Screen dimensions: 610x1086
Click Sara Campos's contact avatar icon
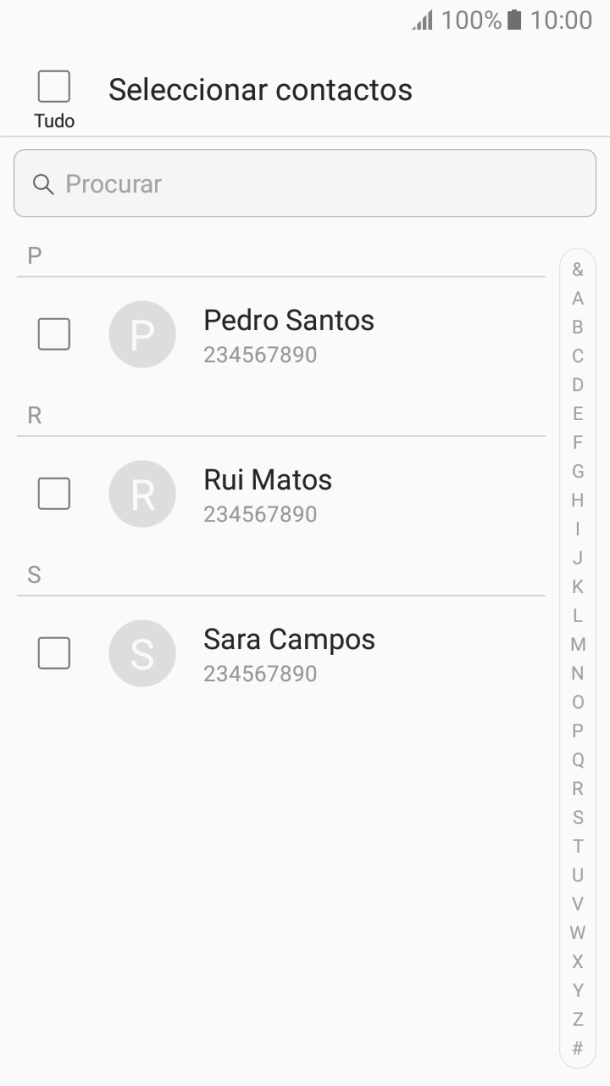(x=142, y=653)
